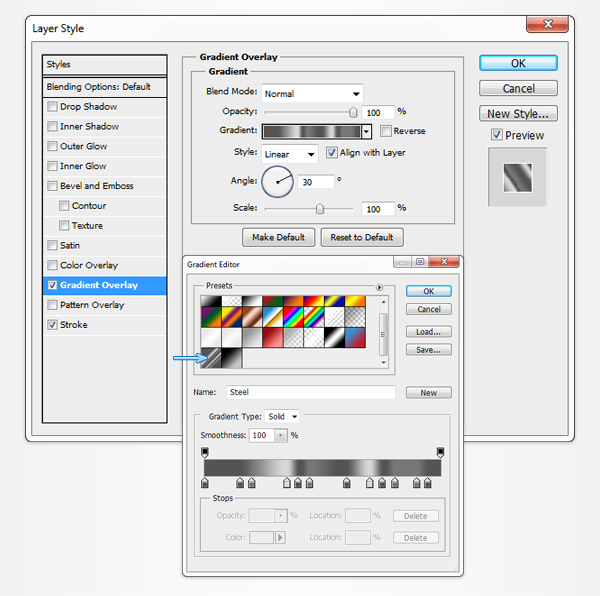Screen dimensions: 600x596
Task: Select the leftmost color stop below gradient bar
Action: tap(205, 483)
